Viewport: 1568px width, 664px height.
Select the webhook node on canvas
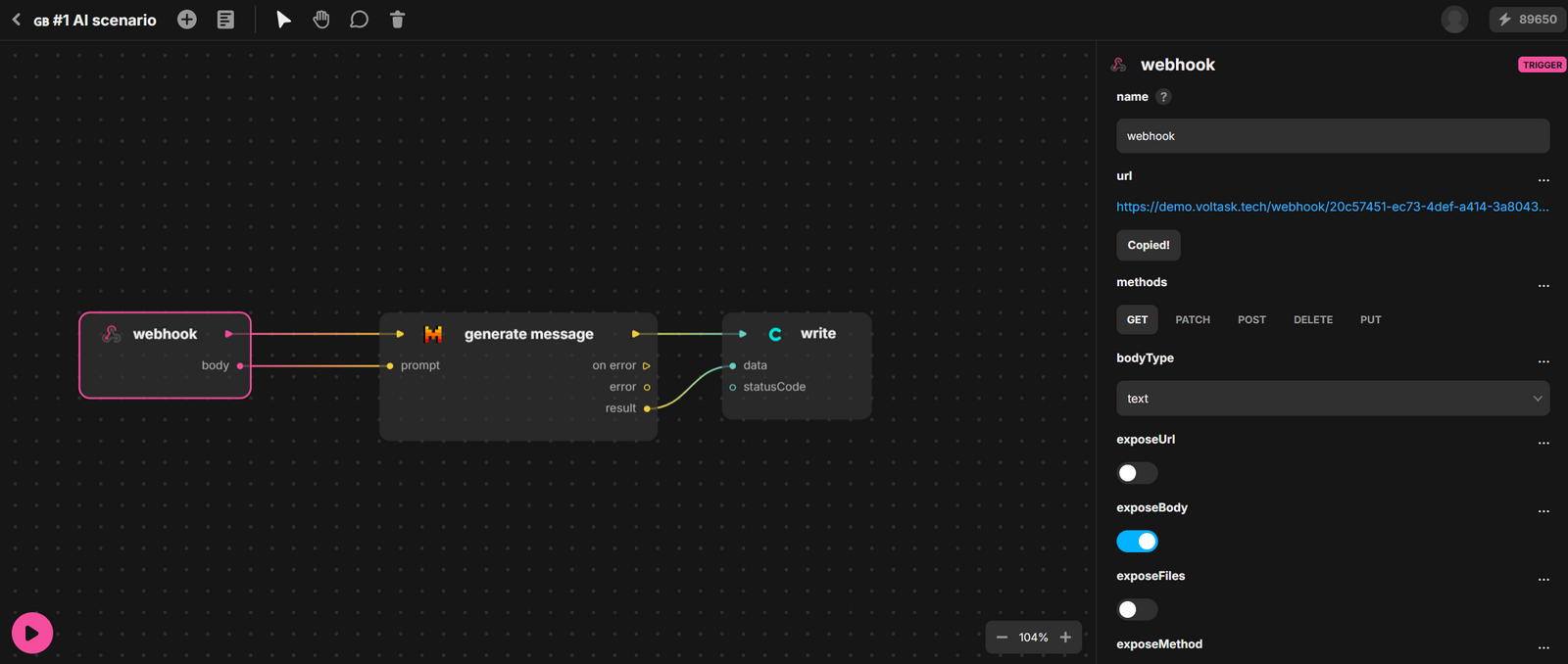click(x=165, y=356)
